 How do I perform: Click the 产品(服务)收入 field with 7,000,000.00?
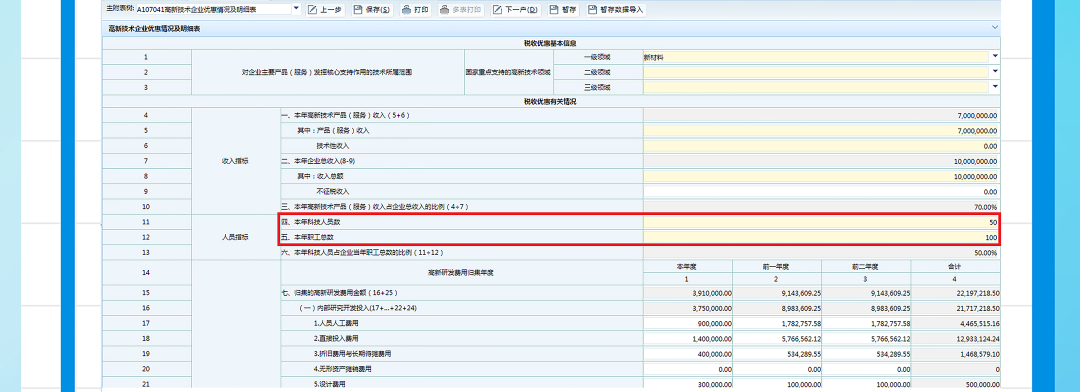[x=822, y=130]
